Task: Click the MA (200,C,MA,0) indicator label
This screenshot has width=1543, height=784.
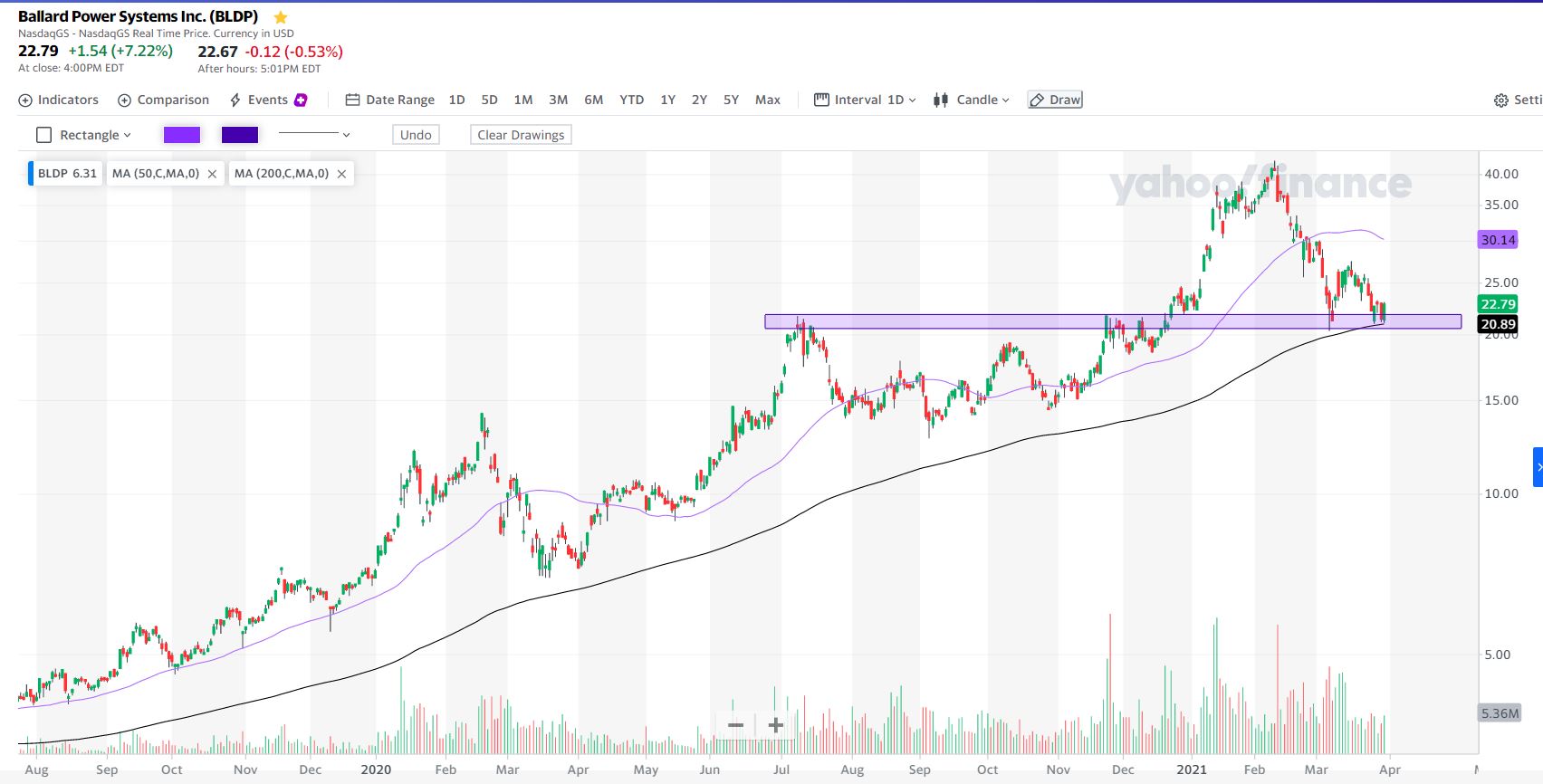Action: point(282,173)
